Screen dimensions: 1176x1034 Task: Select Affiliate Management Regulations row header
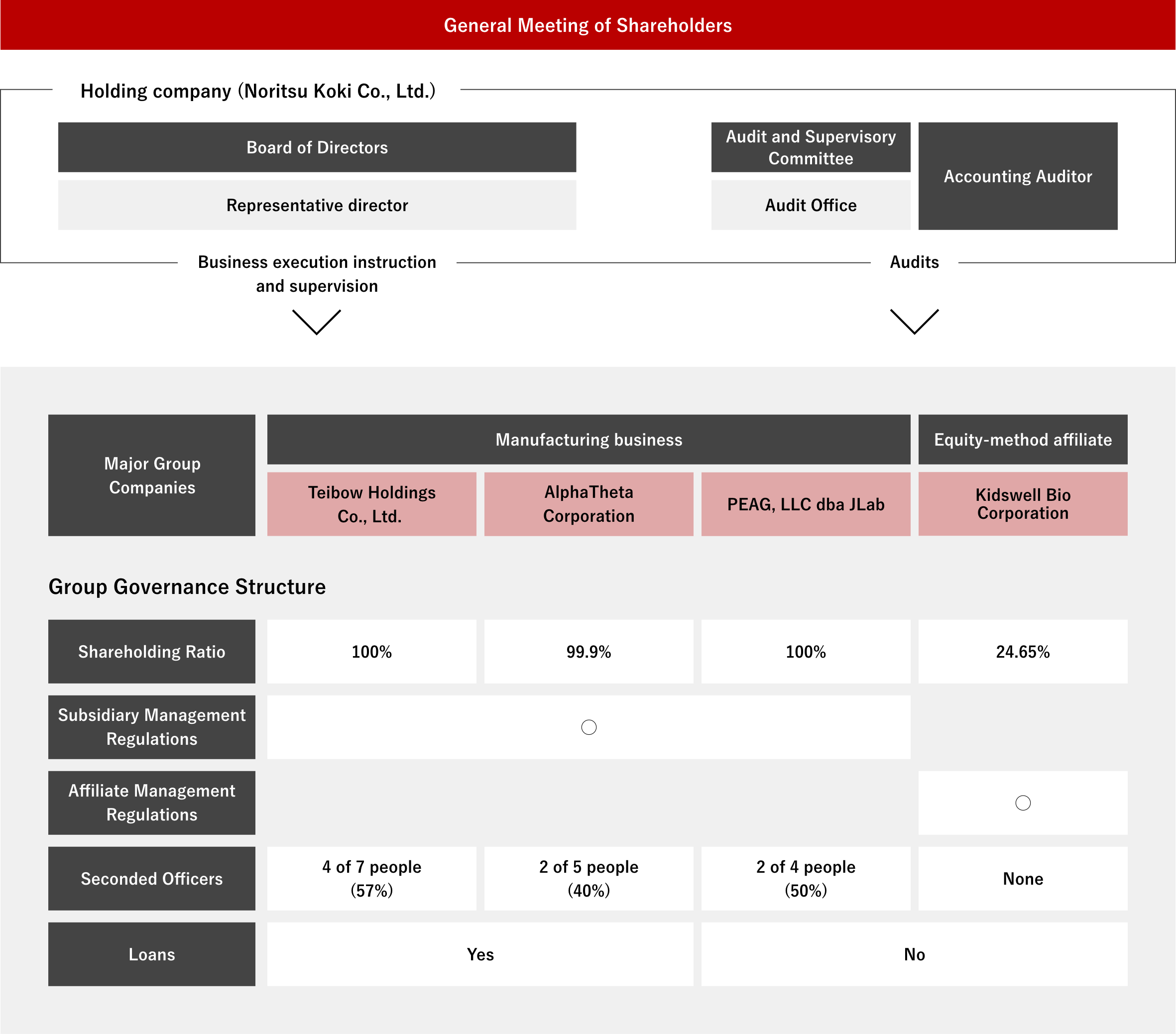(152, 803)
